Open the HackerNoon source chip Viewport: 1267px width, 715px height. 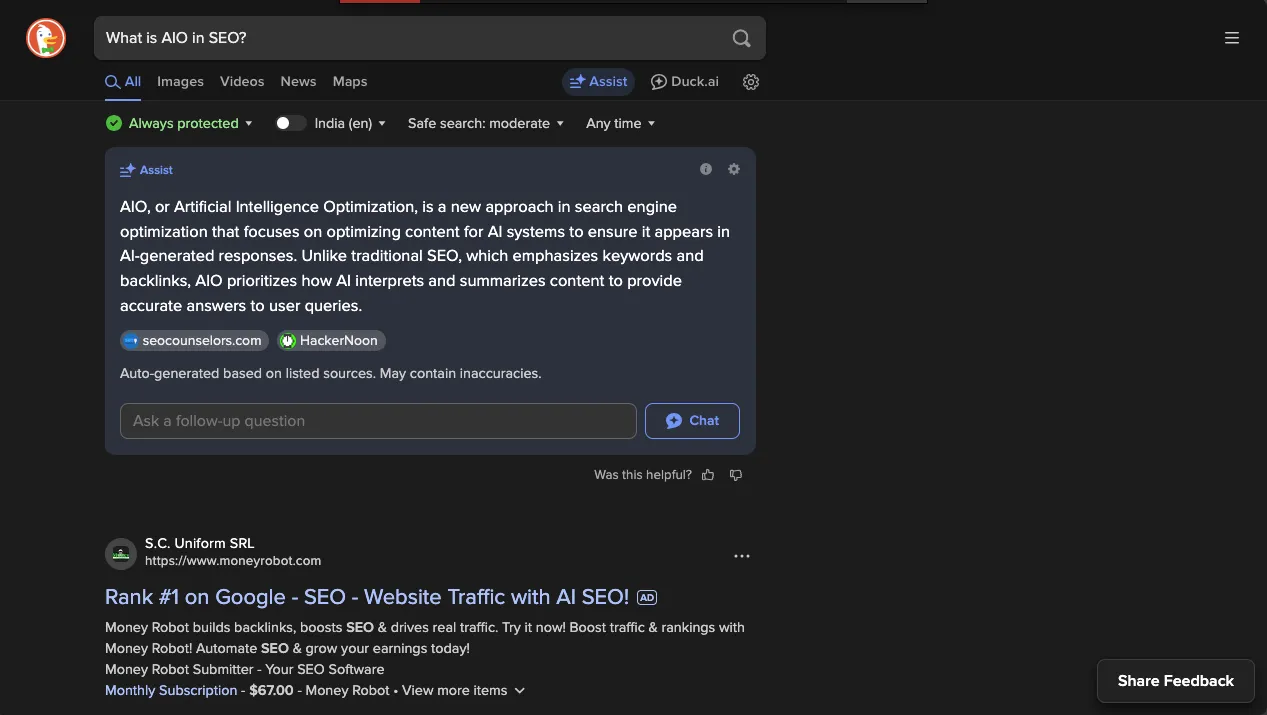pyautogui.click(x=331, y=341)
